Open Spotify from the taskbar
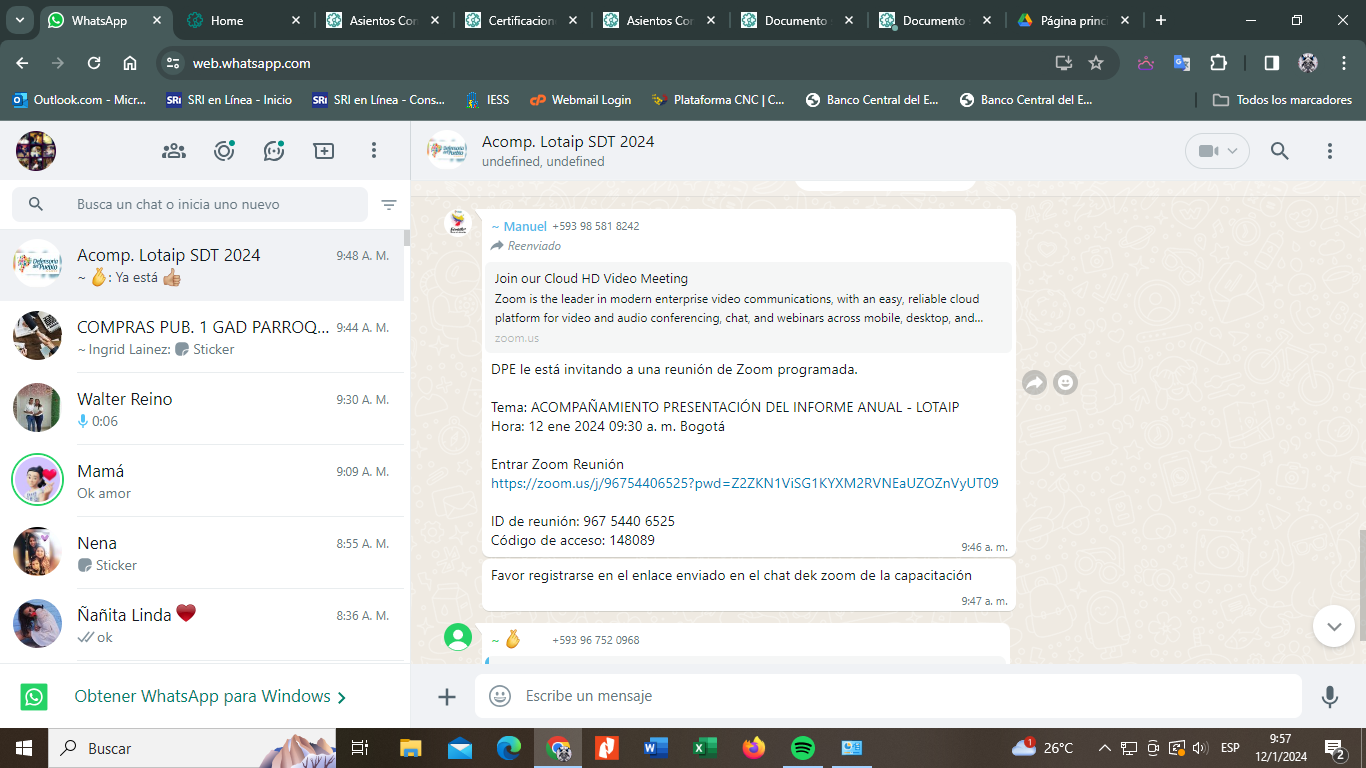This screenshot has width=1366, height=768. [802, 748]
